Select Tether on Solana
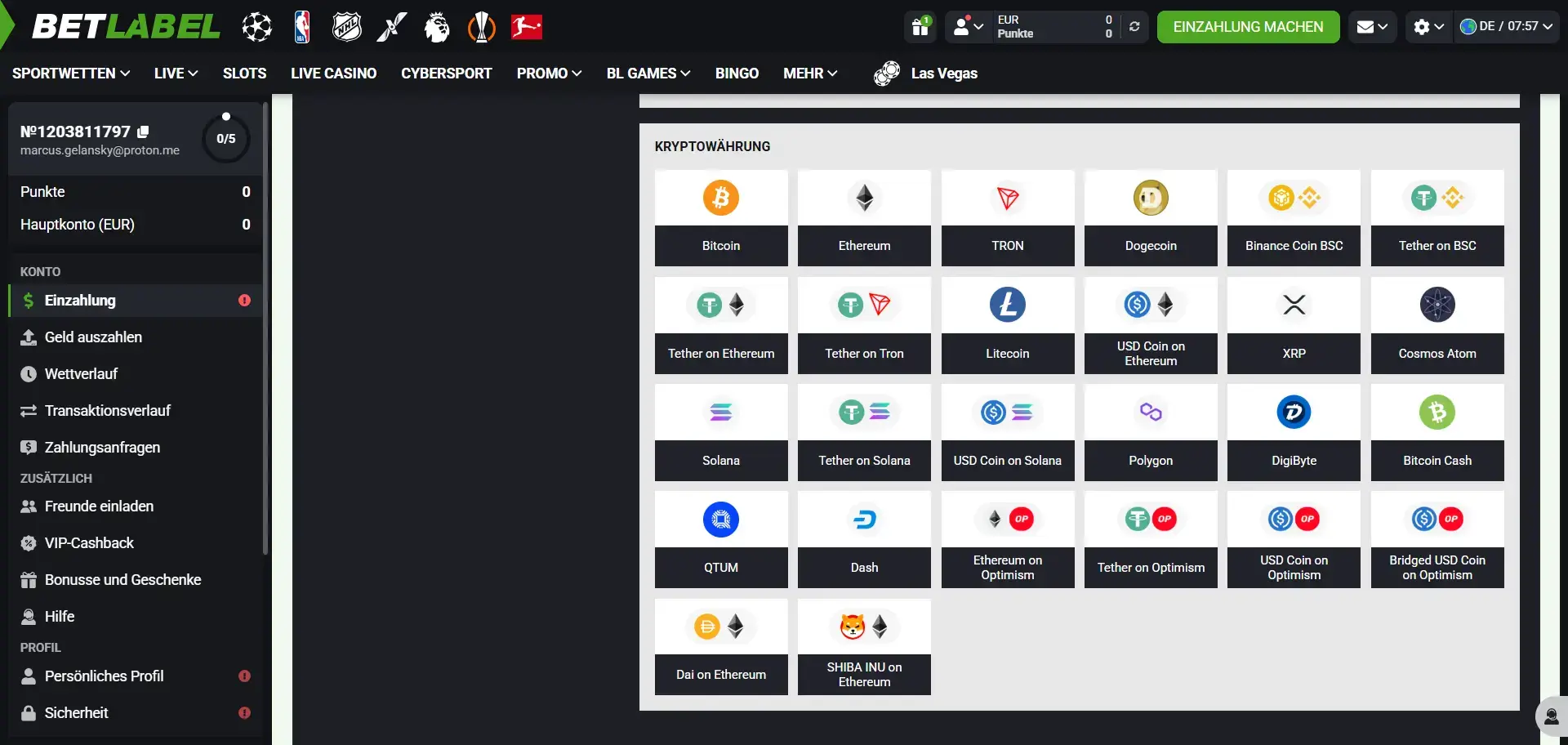Screen dimensions: 1568x745 864,432
